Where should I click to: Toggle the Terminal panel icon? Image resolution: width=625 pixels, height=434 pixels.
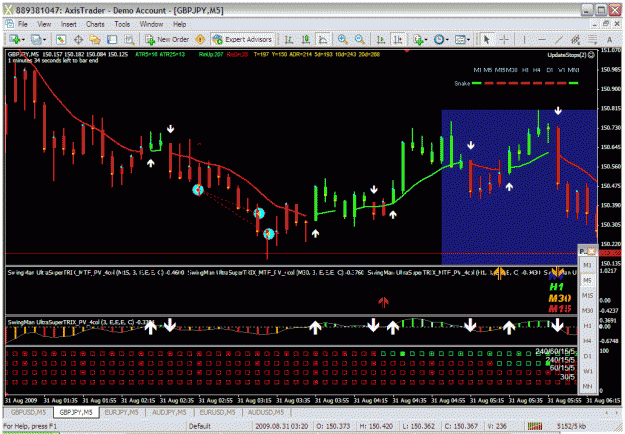tap(112, 39)
